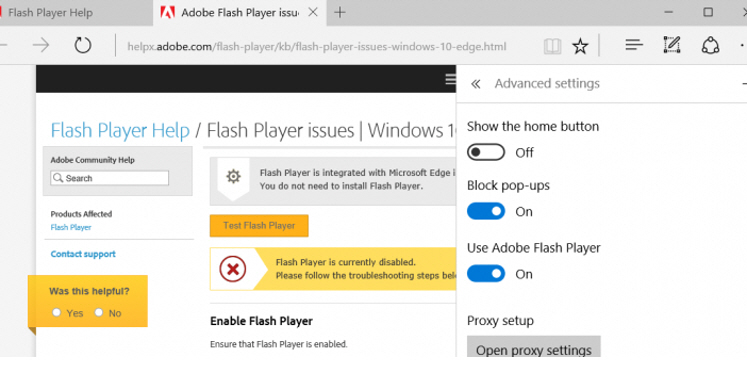Add page to favorites star icon
Screen dimensions: 747x369
(580, 46)
